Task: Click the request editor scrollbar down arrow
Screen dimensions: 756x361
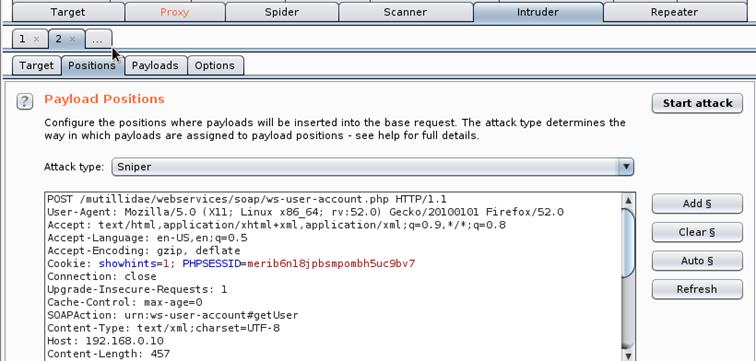Action: (628, 355)
